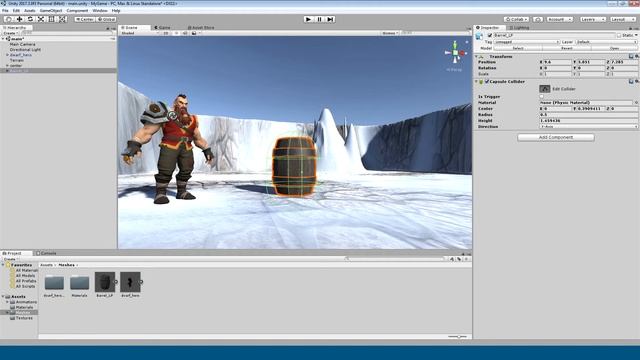The width and height of the screenshot is (640, 360).
Task: Click the model Open button
Action: [x=614, y=48]
